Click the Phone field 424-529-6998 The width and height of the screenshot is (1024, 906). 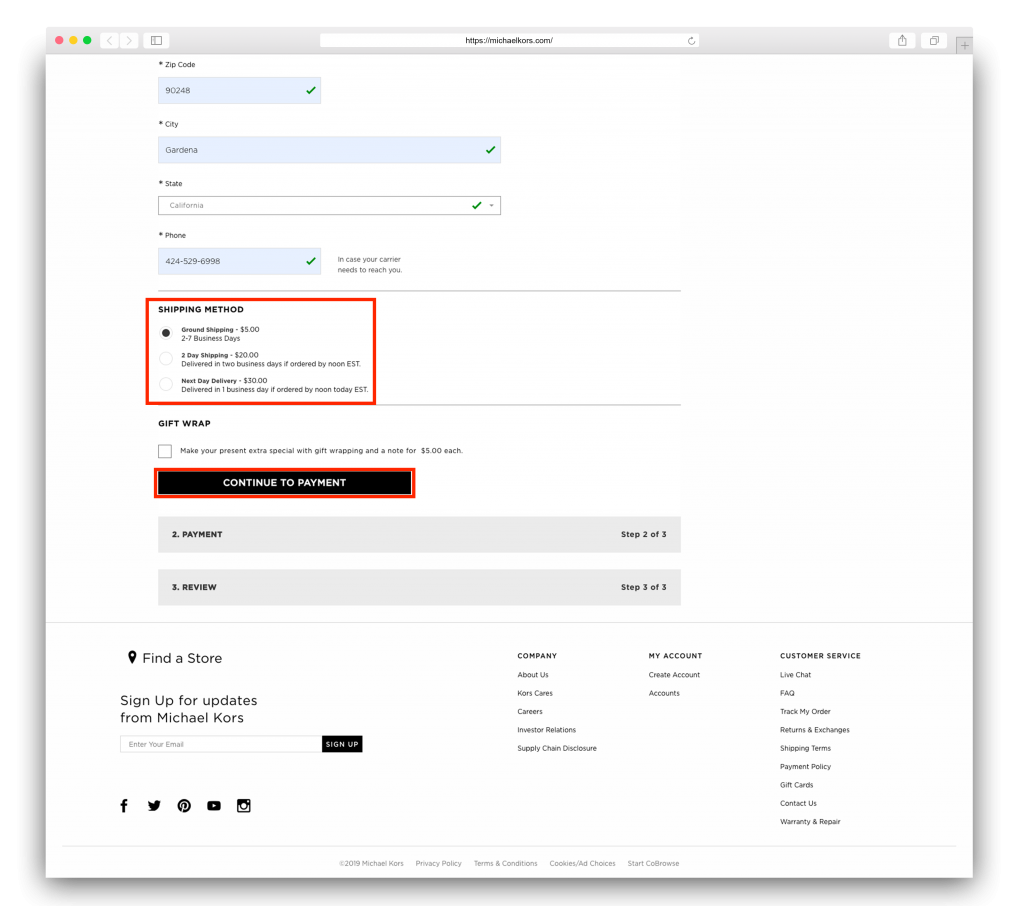point(239,261)
